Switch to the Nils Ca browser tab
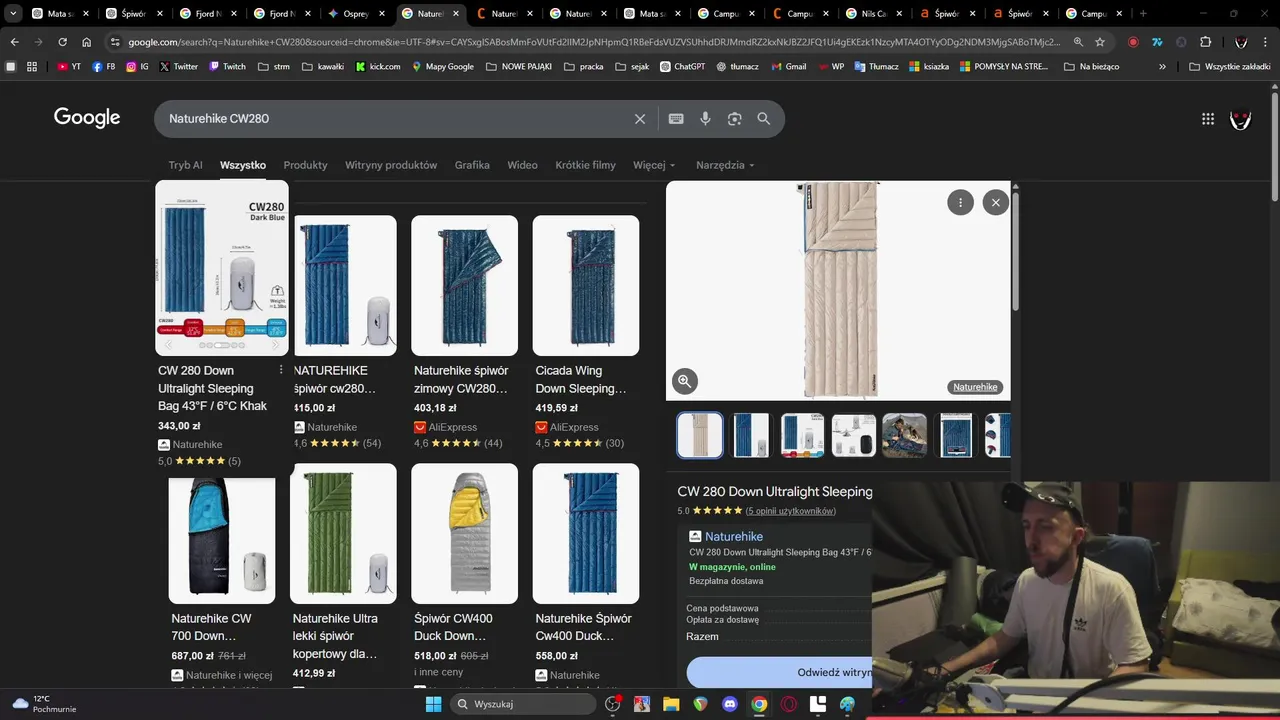This screenshot has width=1280, height=720. [x=874, y=14]
